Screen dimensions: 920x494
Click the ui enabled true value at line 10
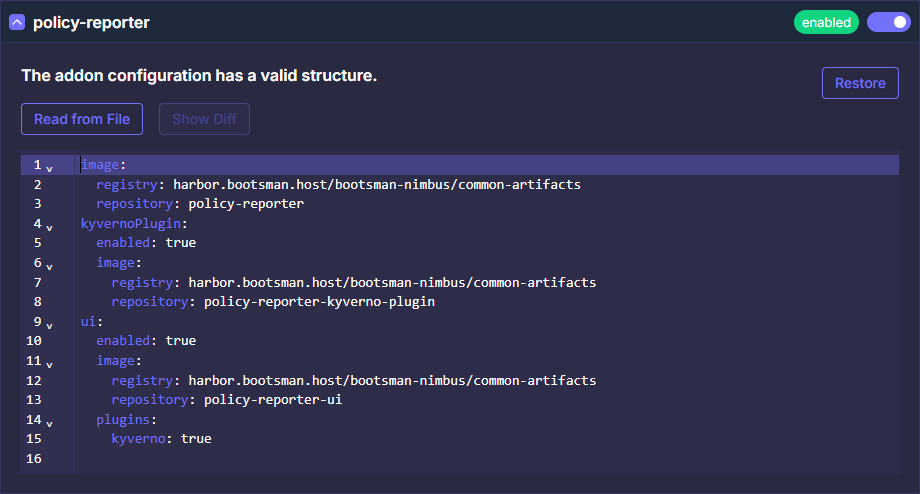(180, 341)
